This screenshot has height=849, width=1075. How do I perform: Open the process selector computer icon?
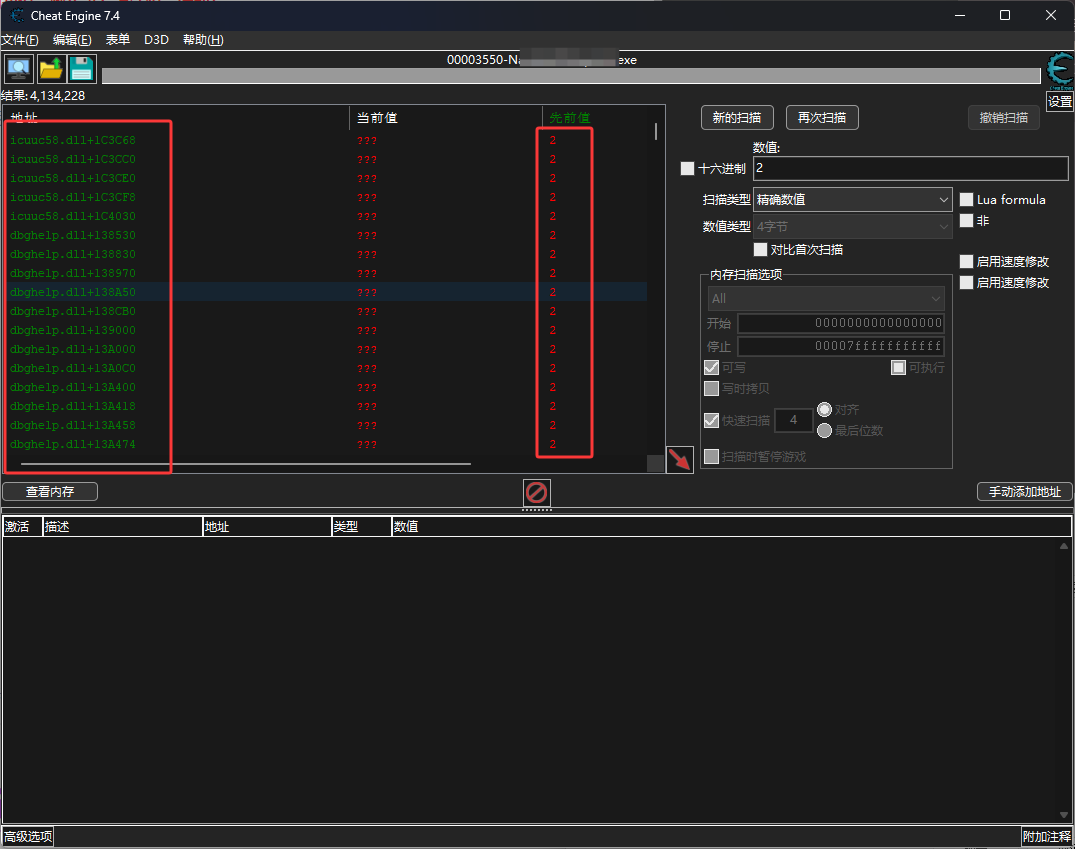tap(19, 69)
